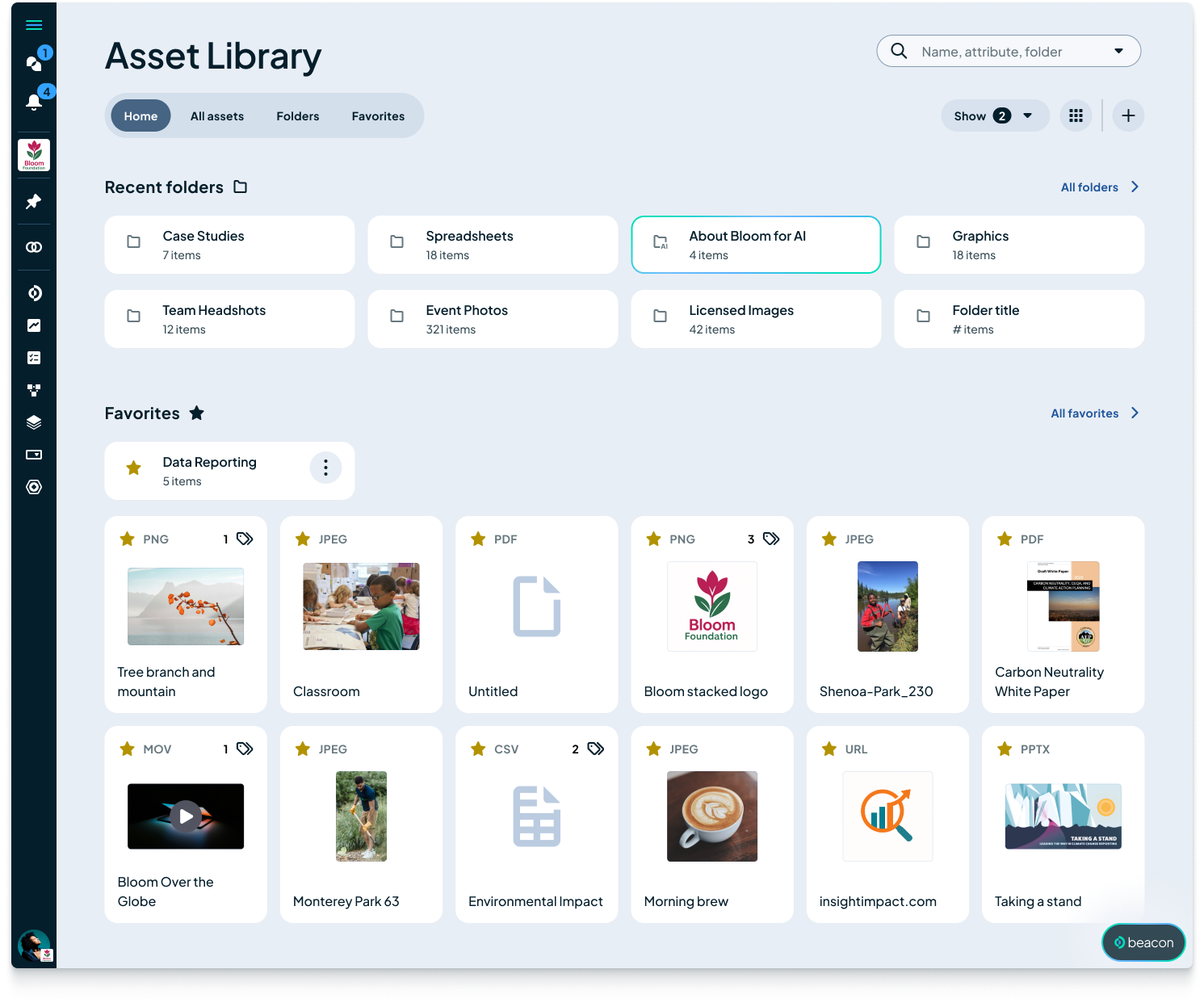Screen dimensions: 1204x1007
Task: Unfavorite the Classroom JPEG star
Action: coord(303,539)
